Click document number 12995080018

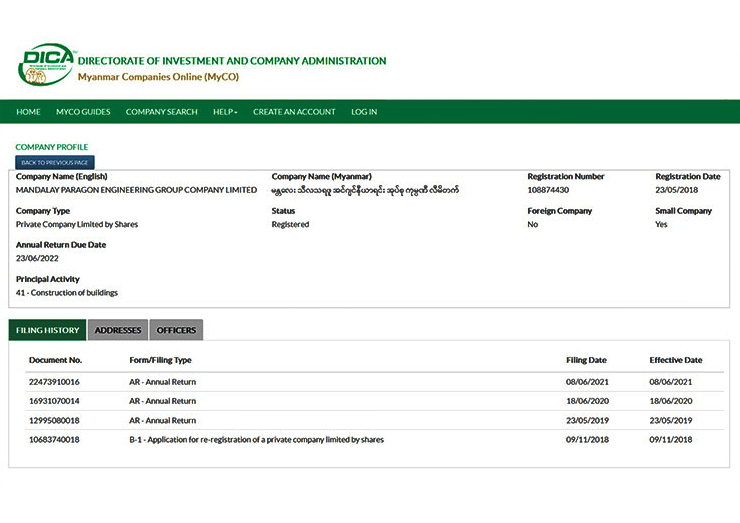click(54, 421)
